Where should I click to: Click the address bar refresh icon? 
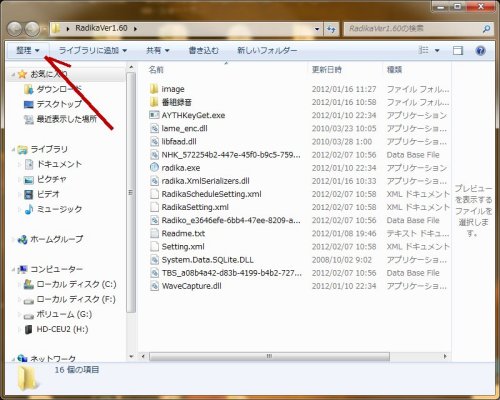tap(331, 29)
